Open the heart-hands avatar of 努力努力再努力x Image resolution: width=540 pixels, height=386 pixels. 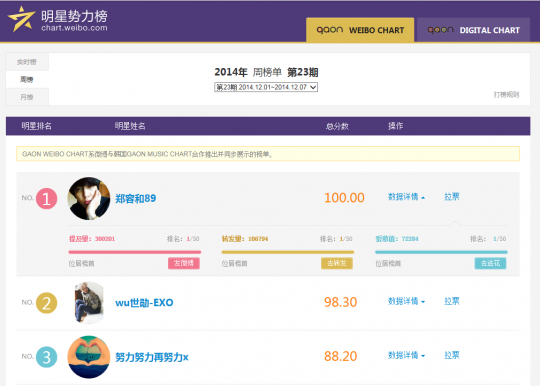pyautogui.click(x=89, y=357)
